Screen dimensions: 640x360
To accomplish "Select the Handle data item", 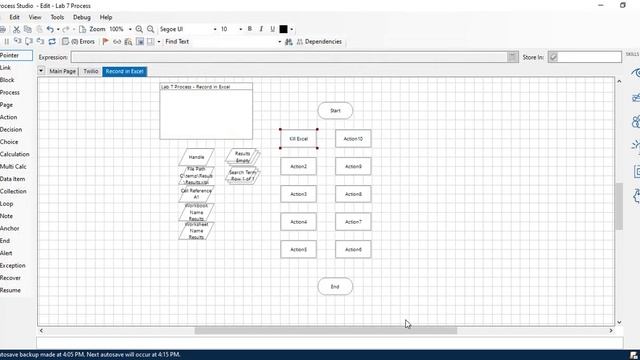I will 196,157.
